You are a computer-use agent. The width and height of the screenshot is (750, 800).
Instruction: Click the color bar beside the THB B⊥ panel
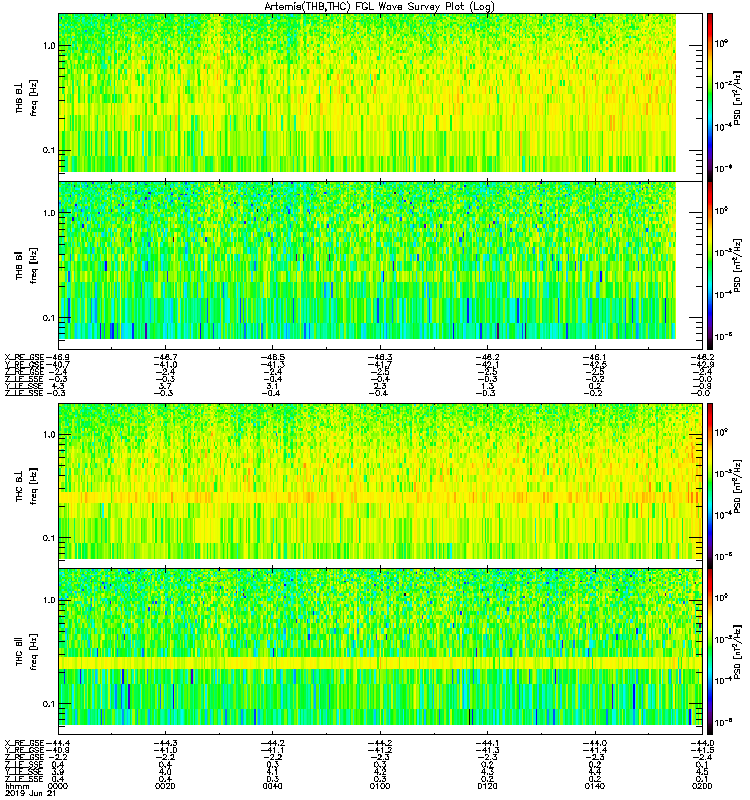tap(710, 97)
